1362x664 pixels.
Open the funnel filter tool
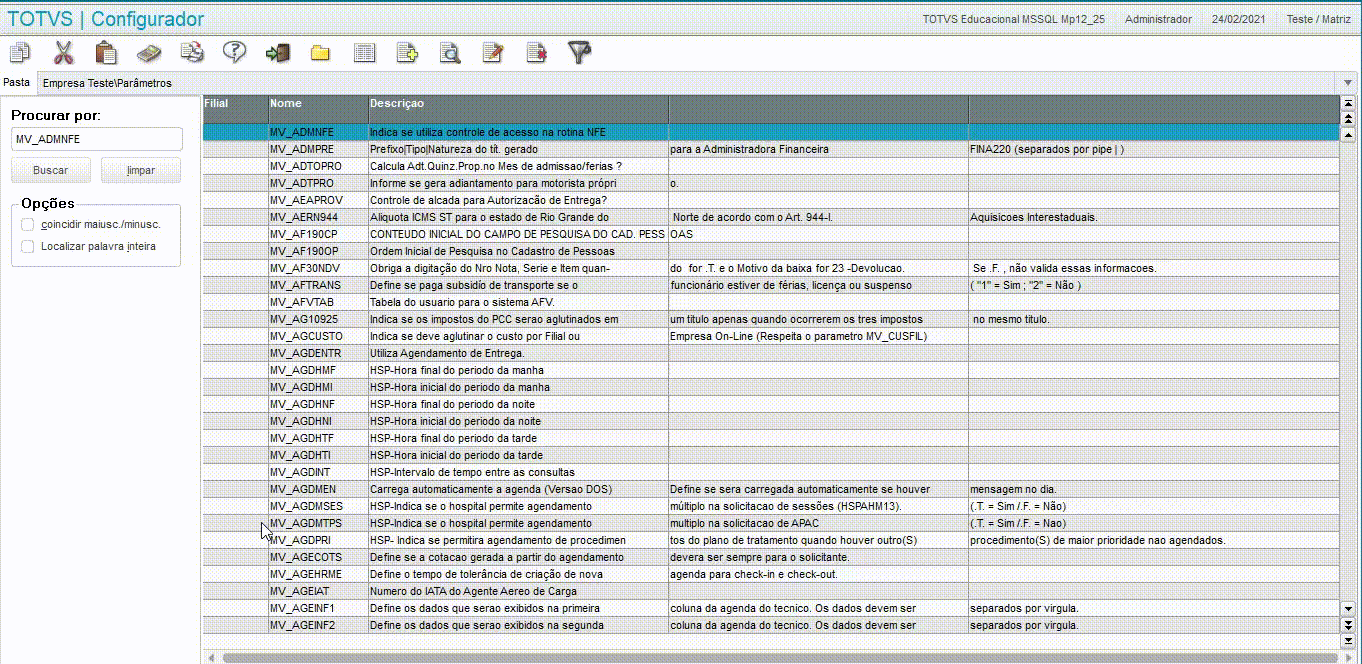coord(580,53)
